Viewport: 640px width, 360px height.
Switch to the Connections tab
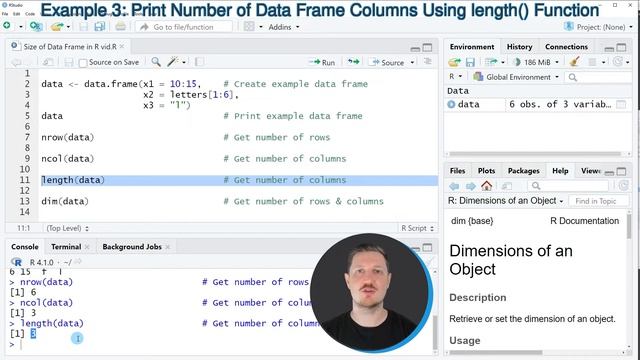click(566, 47)
